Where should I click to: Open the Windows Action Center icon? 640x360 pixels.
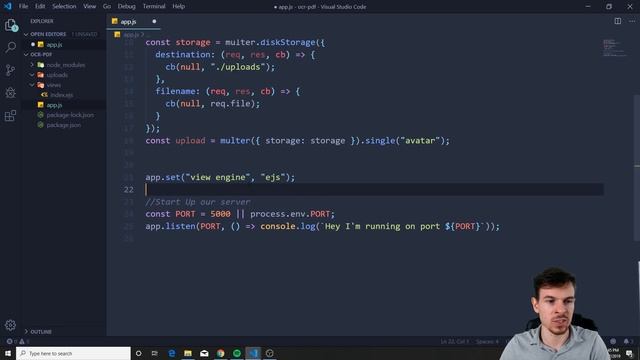629,353
